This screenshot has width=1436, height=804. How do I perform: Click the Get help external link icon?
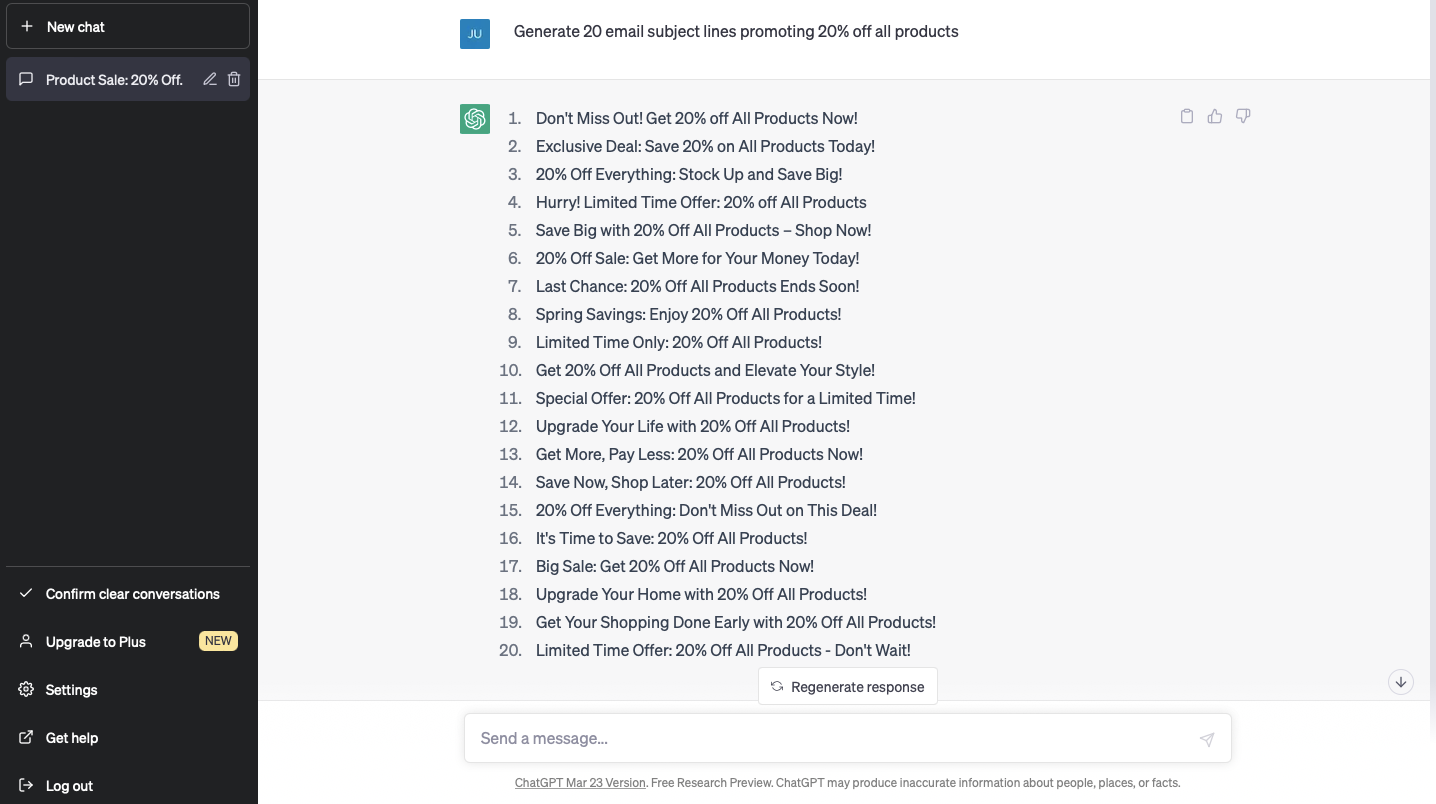pos(25,737)
